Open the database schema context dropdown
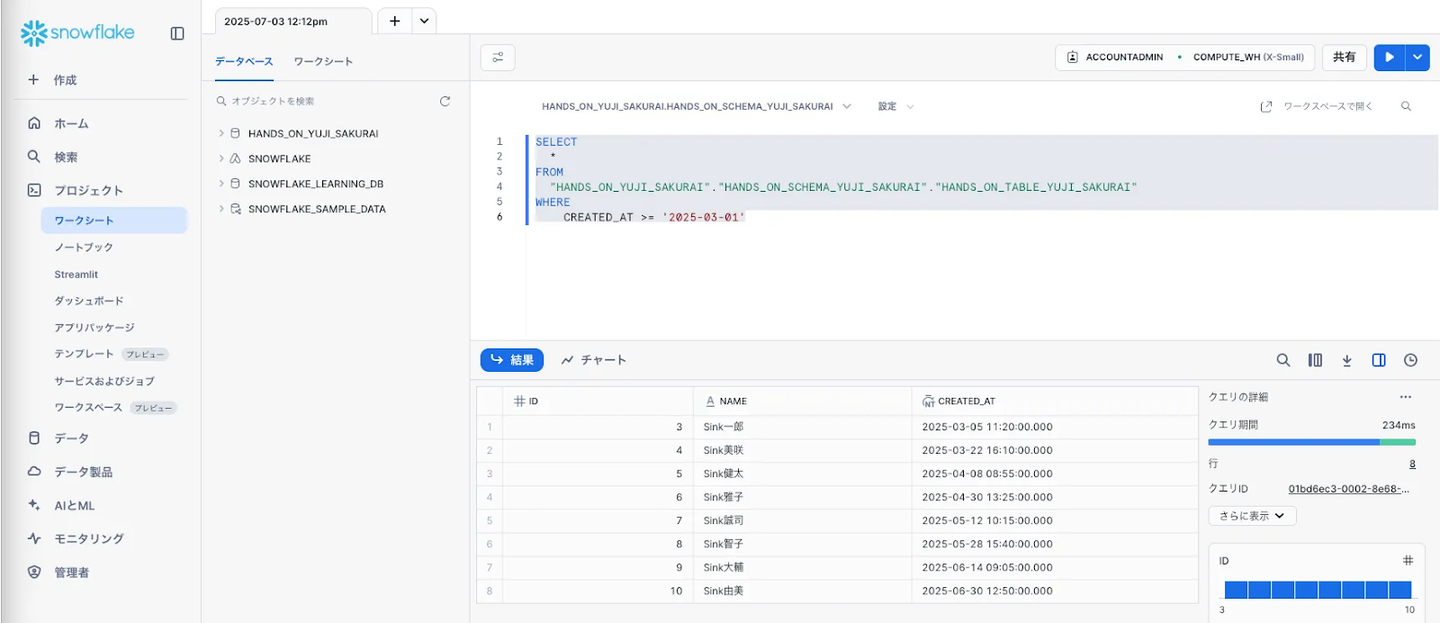Screen dimensions: 1440x623 (696, 106)
